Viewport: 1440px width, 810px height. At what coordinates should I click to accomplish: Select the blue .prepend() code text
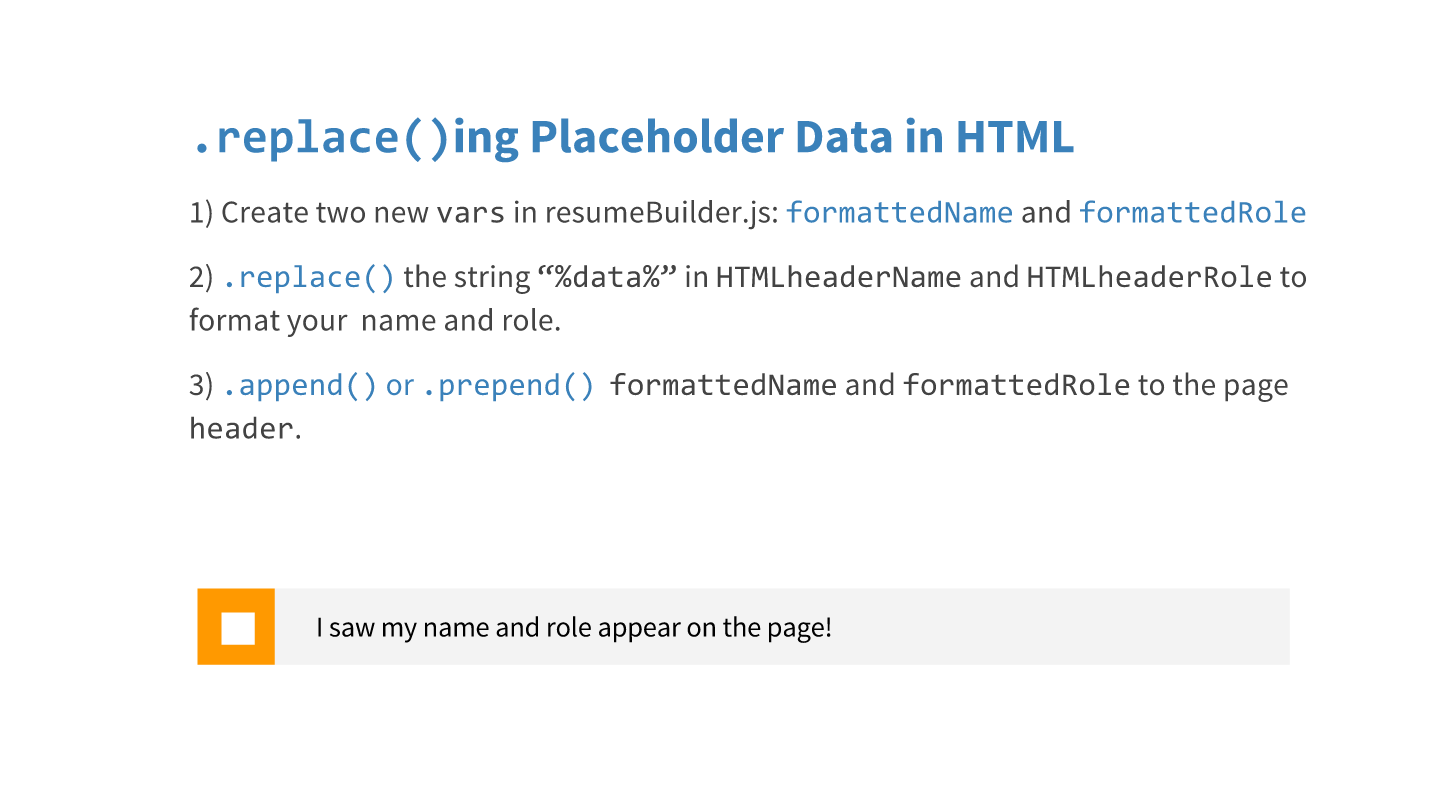508,385
